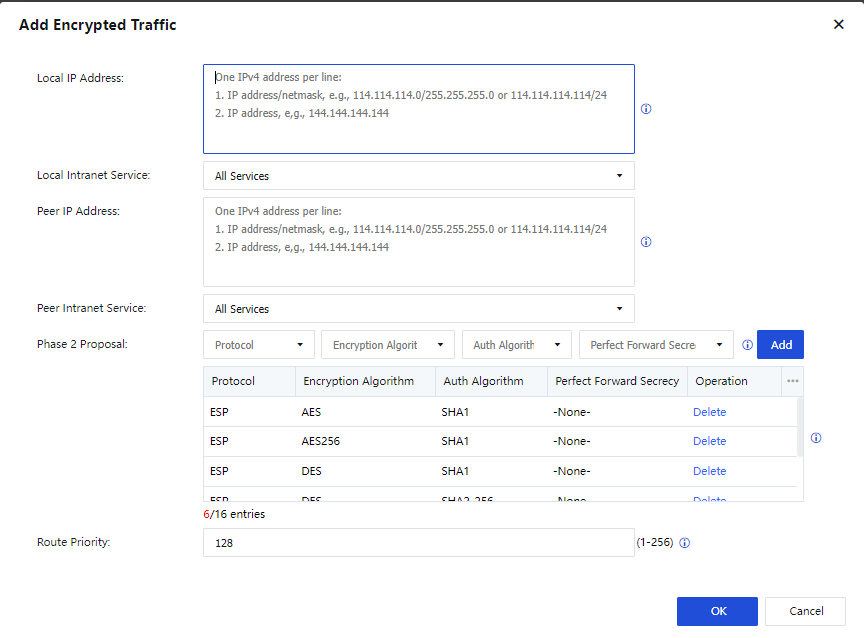The image size is (864, 638).
Task: Expand the Encryption Algorithm dropdown
Action: tap(388, 345)
